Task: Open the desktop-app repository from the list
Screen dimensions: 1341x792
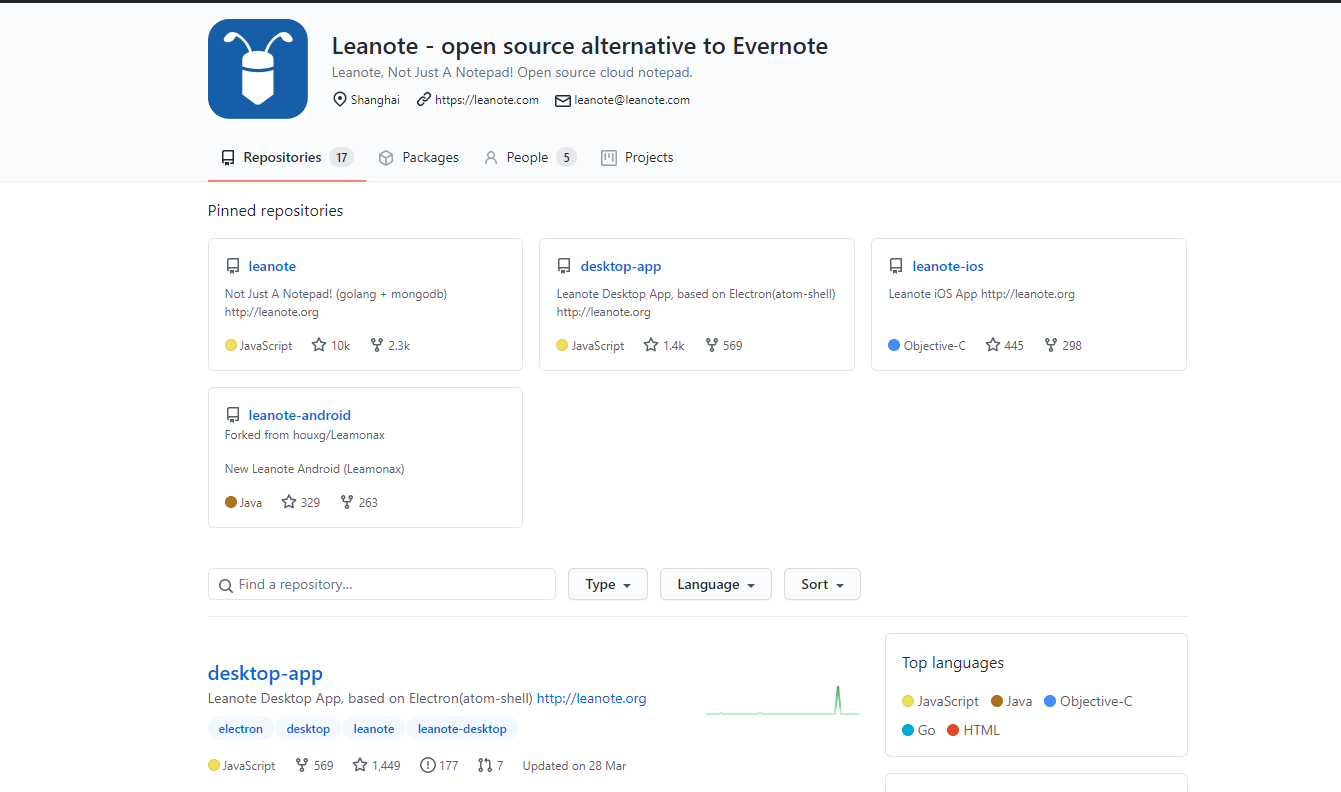Action: (x=265, y=673)
